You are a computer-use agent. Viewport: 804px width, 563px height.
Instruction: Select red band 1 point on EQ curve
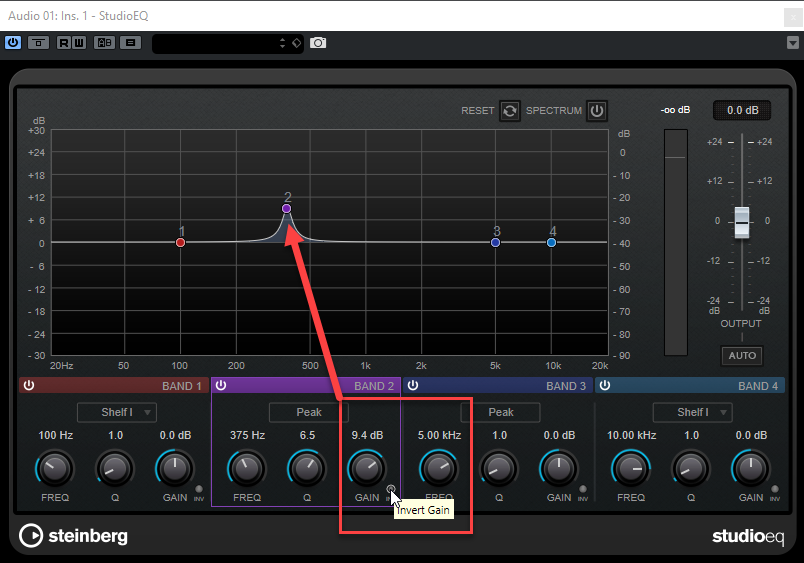180,243
